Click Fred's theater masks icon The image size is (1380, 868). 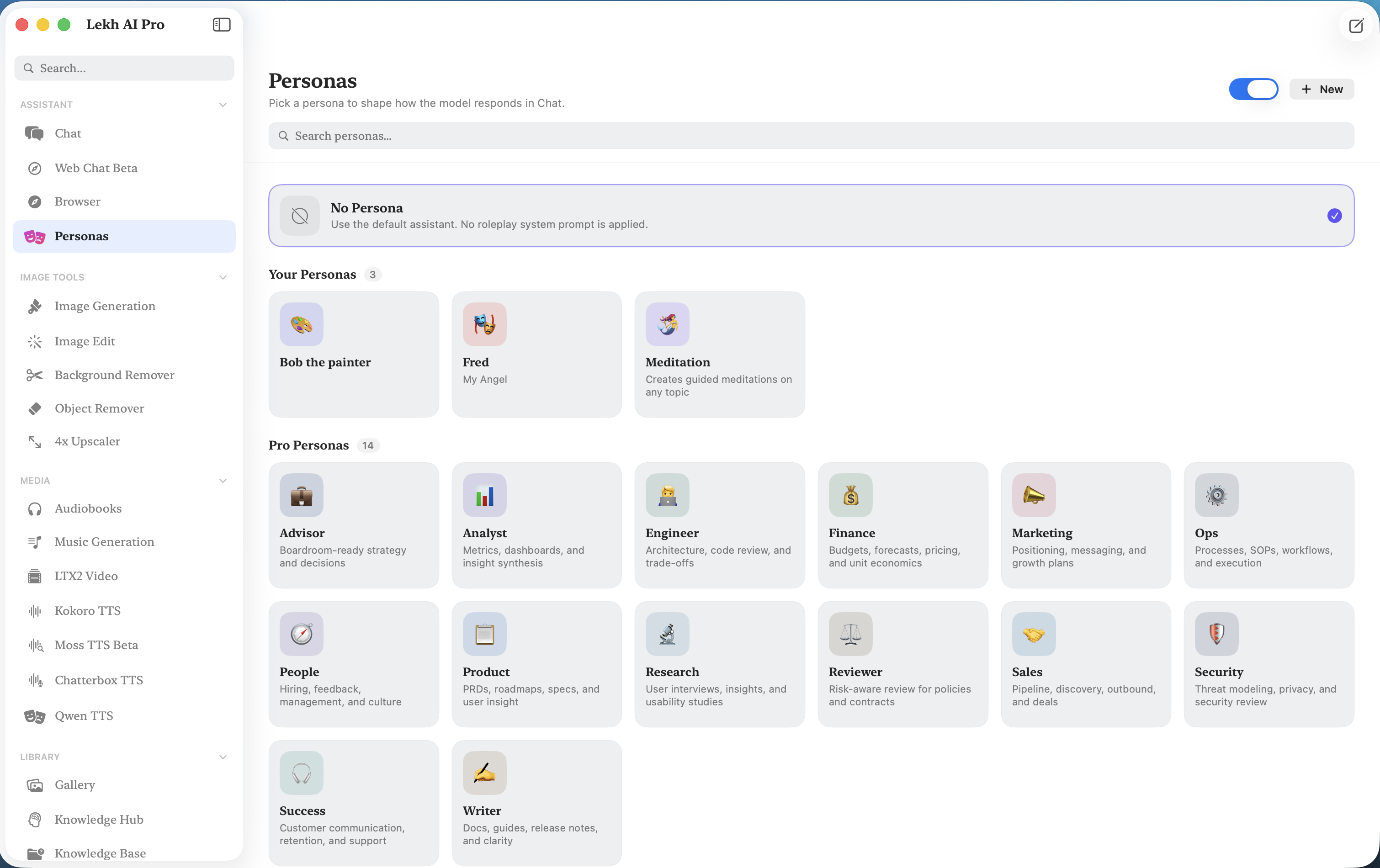[x=484, y=324]
